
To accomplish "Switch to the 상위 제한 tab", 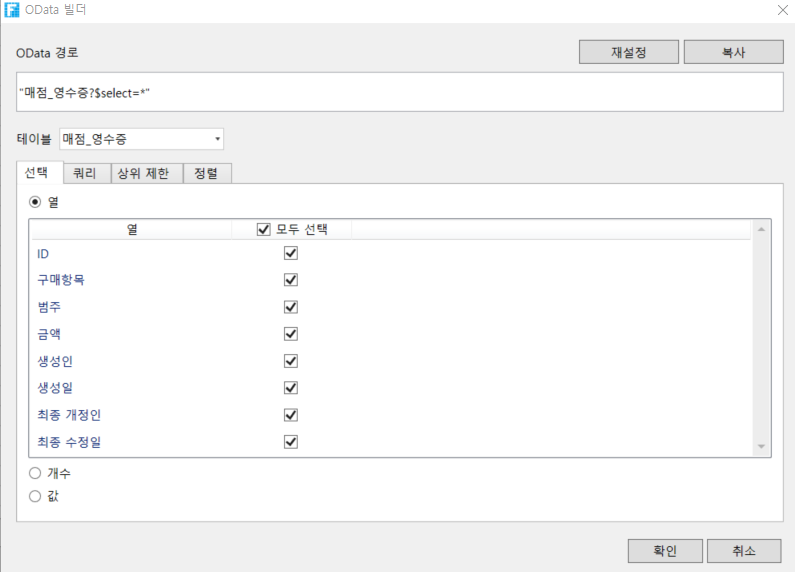I will [x=143, y=174].
